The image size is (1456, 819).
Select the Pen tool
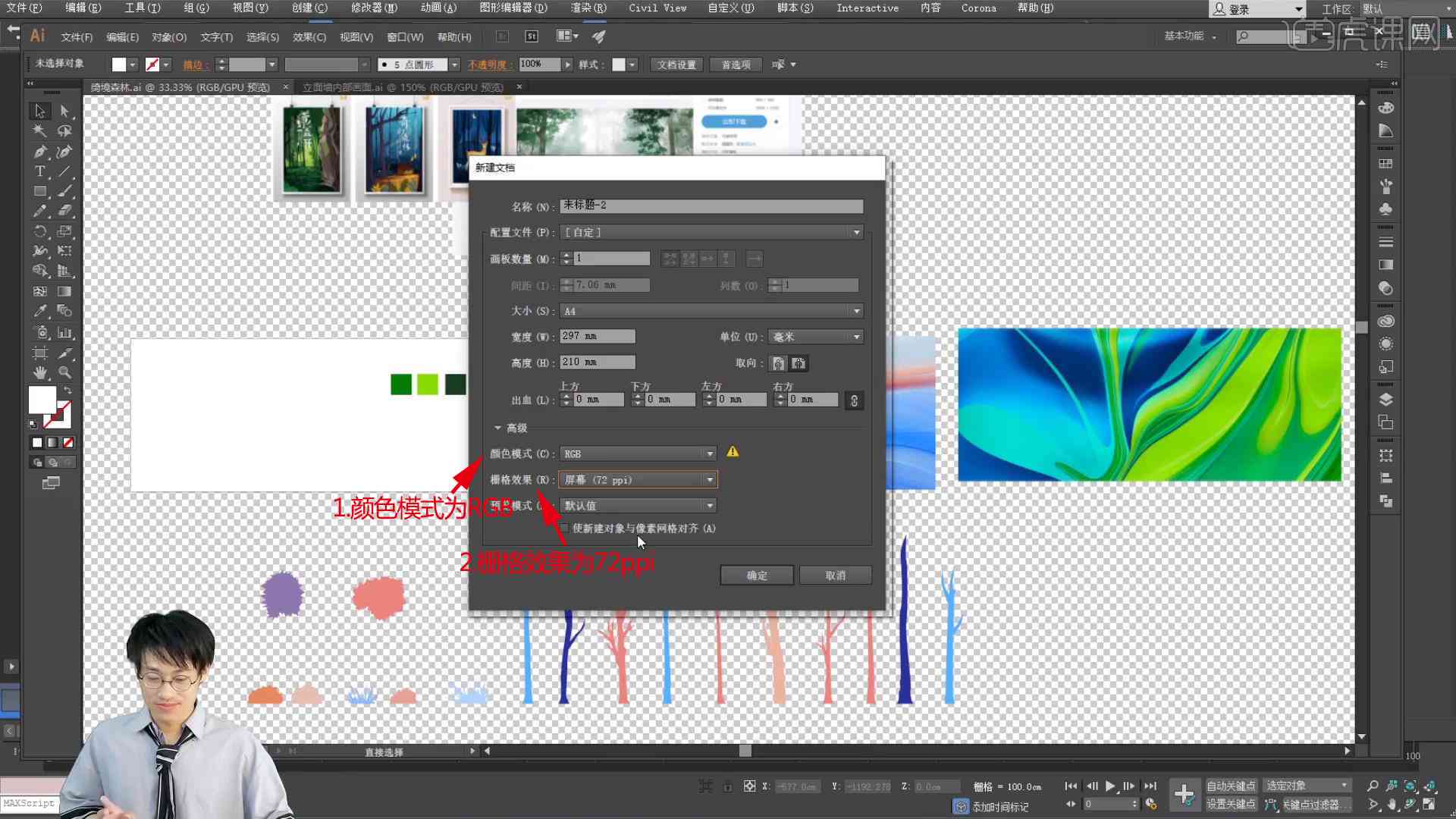[x=39, y=152]
